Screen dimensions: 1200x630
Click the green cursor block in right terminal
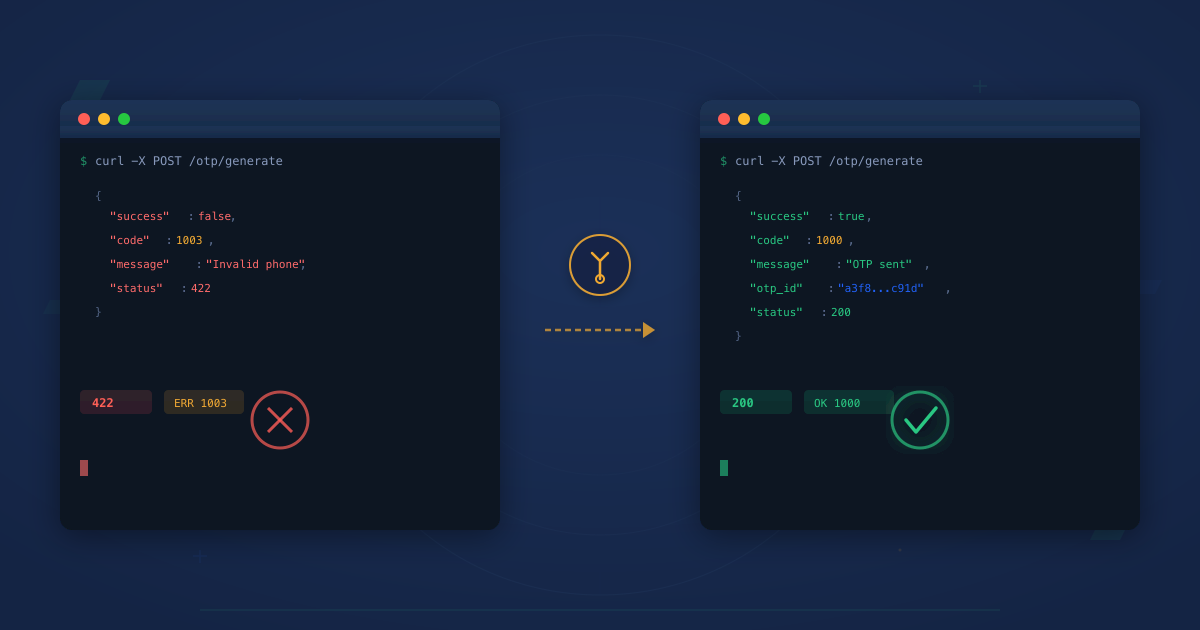(x=724, y=467)
